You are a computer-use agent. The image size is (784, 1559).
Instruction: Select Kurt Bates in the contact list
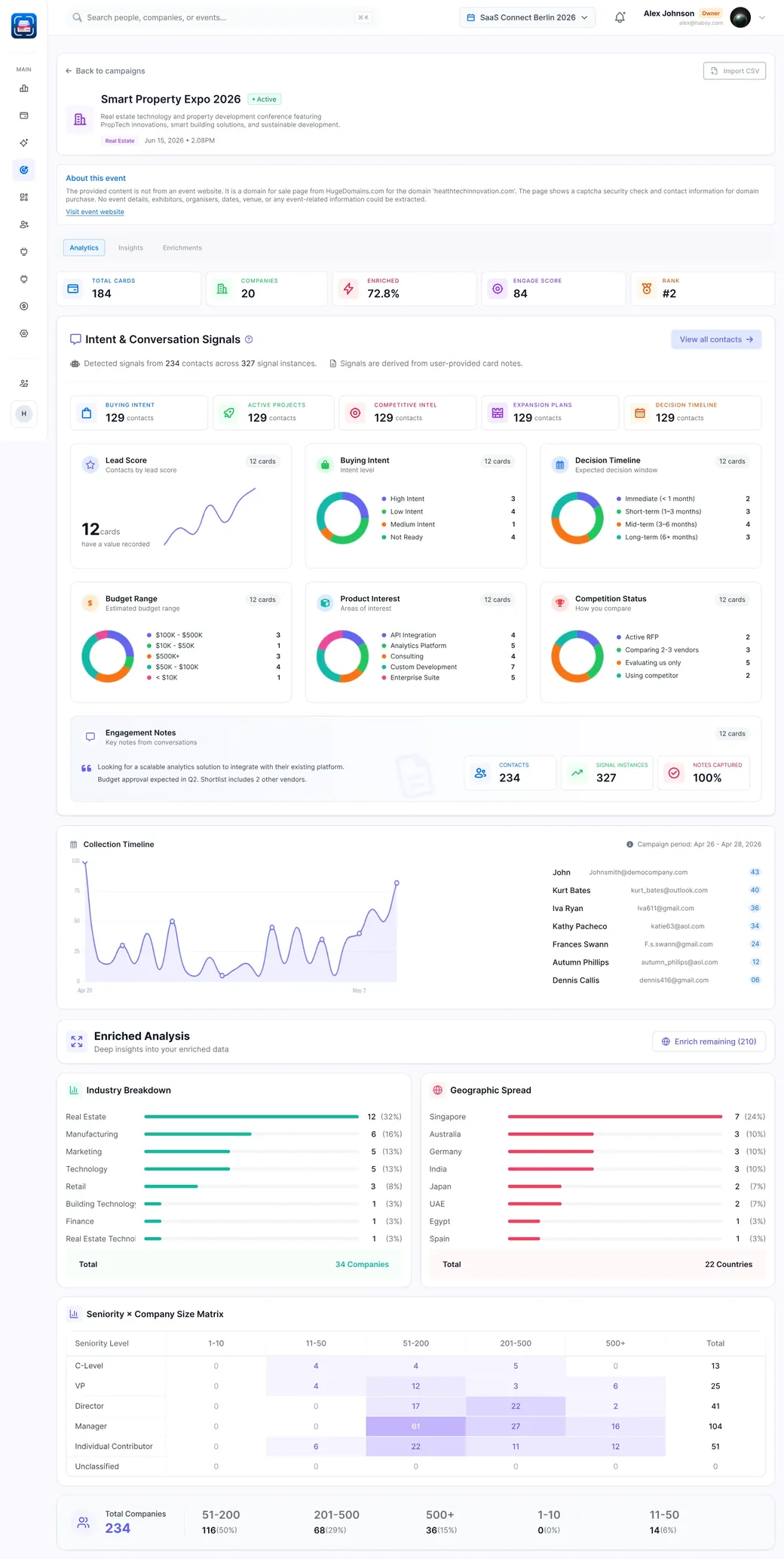click(x=656, y=890)
